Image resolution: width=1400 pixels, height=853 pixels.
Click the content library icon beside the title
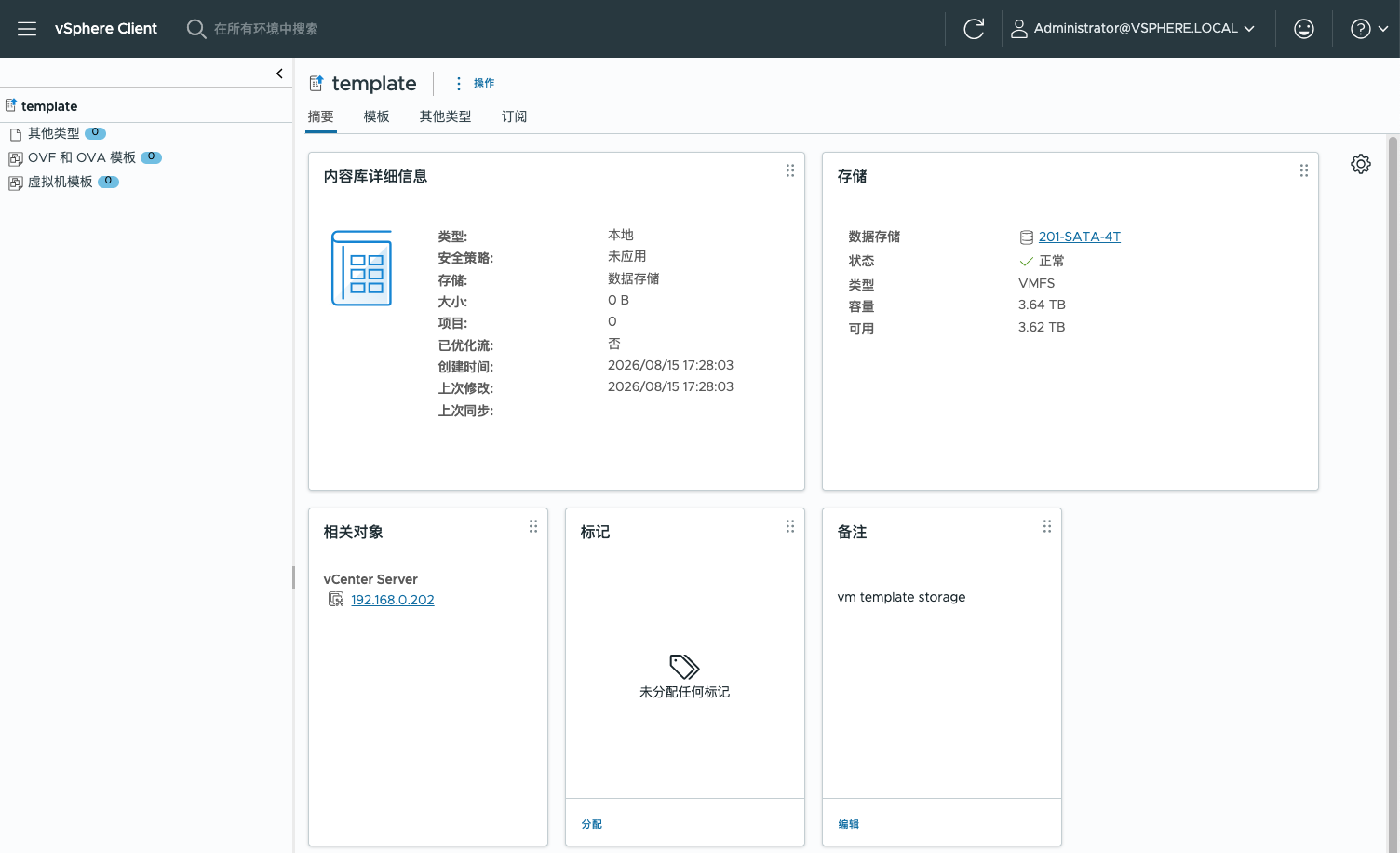[x=316, y=83]
